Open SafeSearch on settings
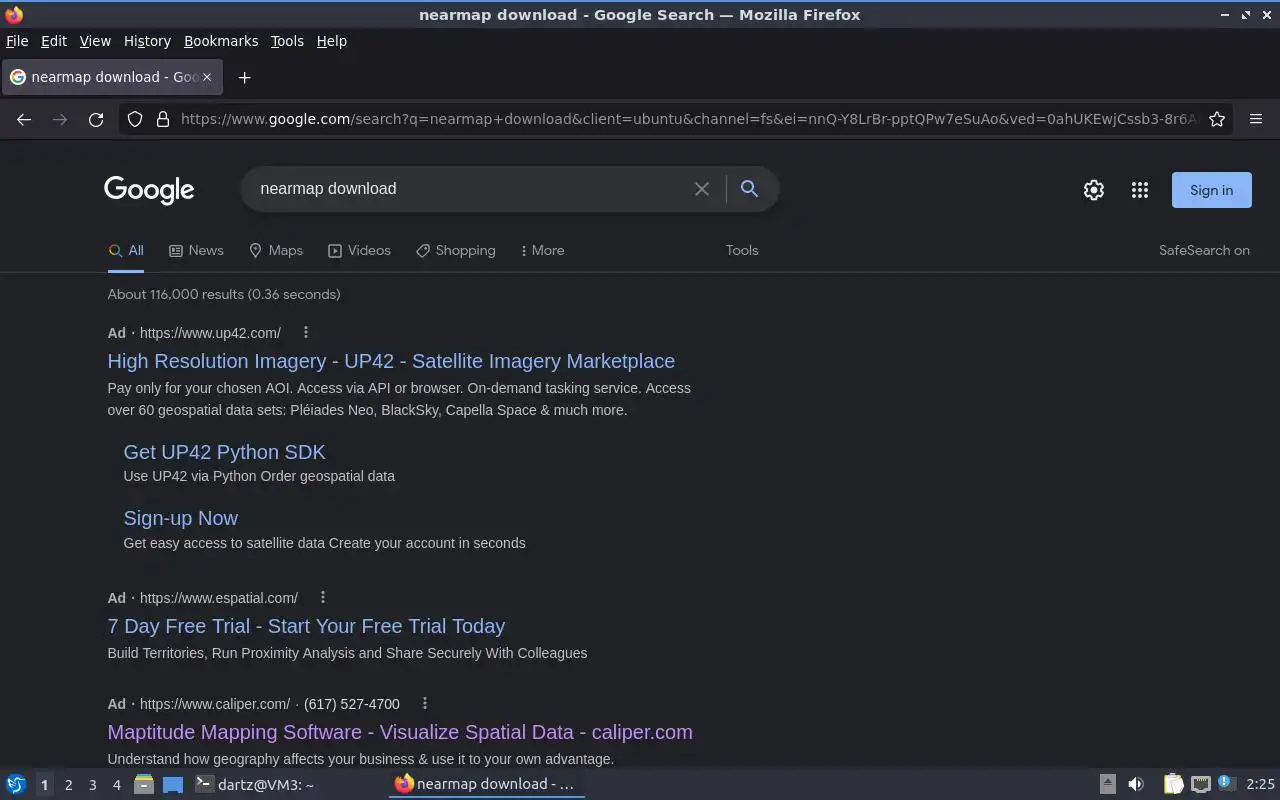The image size is (1280, 800). (1204, 250)
